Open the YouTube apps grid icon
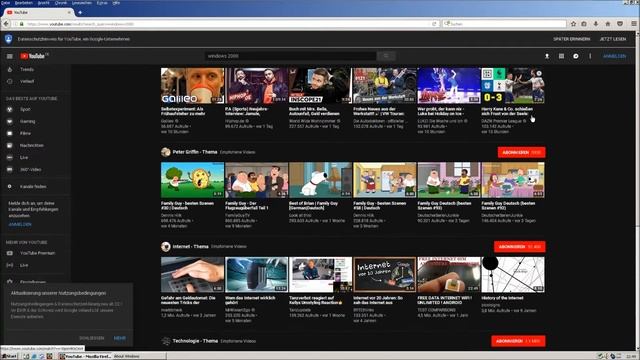640x360 pixels. click(x=562, y=56)
